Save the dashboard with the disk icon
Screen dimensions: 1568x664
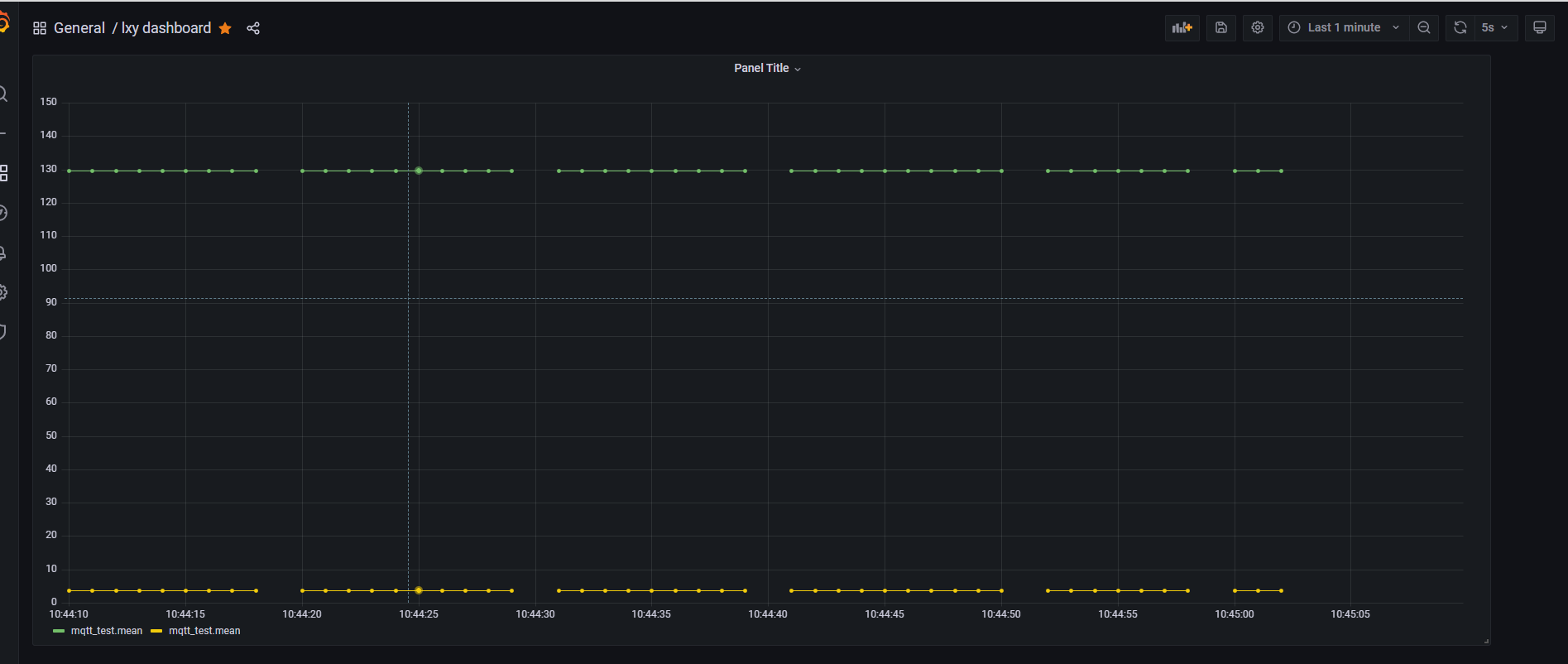[x=1220, y=27]
